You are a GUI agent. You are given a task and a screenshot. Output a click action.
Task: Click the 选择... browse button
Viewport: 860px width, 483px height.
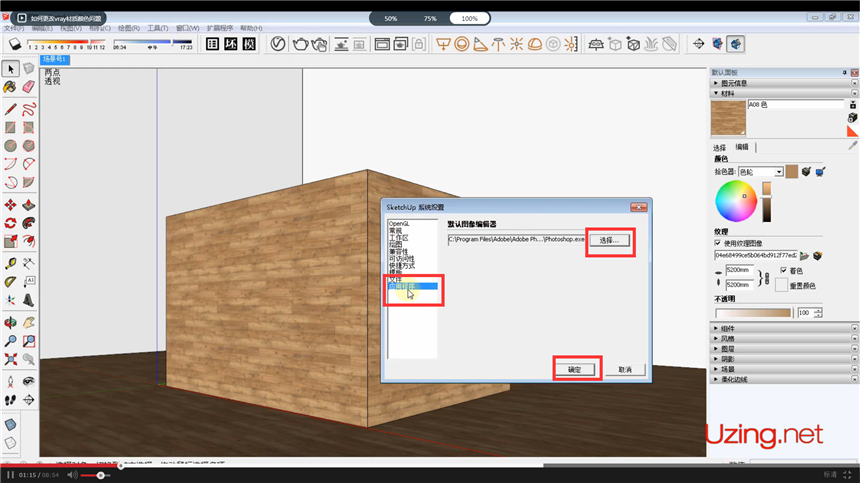[x=609, y=240]
